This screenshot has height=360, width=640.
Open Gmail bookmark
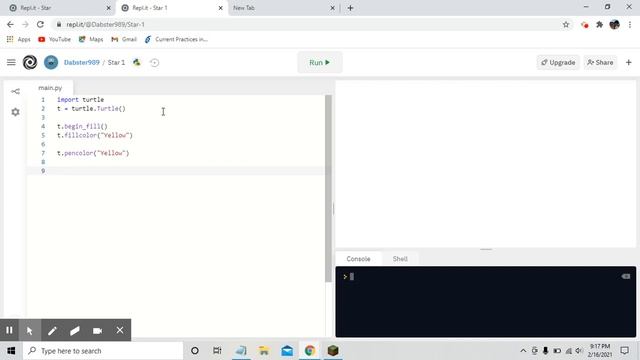click(x=124, y=39)
